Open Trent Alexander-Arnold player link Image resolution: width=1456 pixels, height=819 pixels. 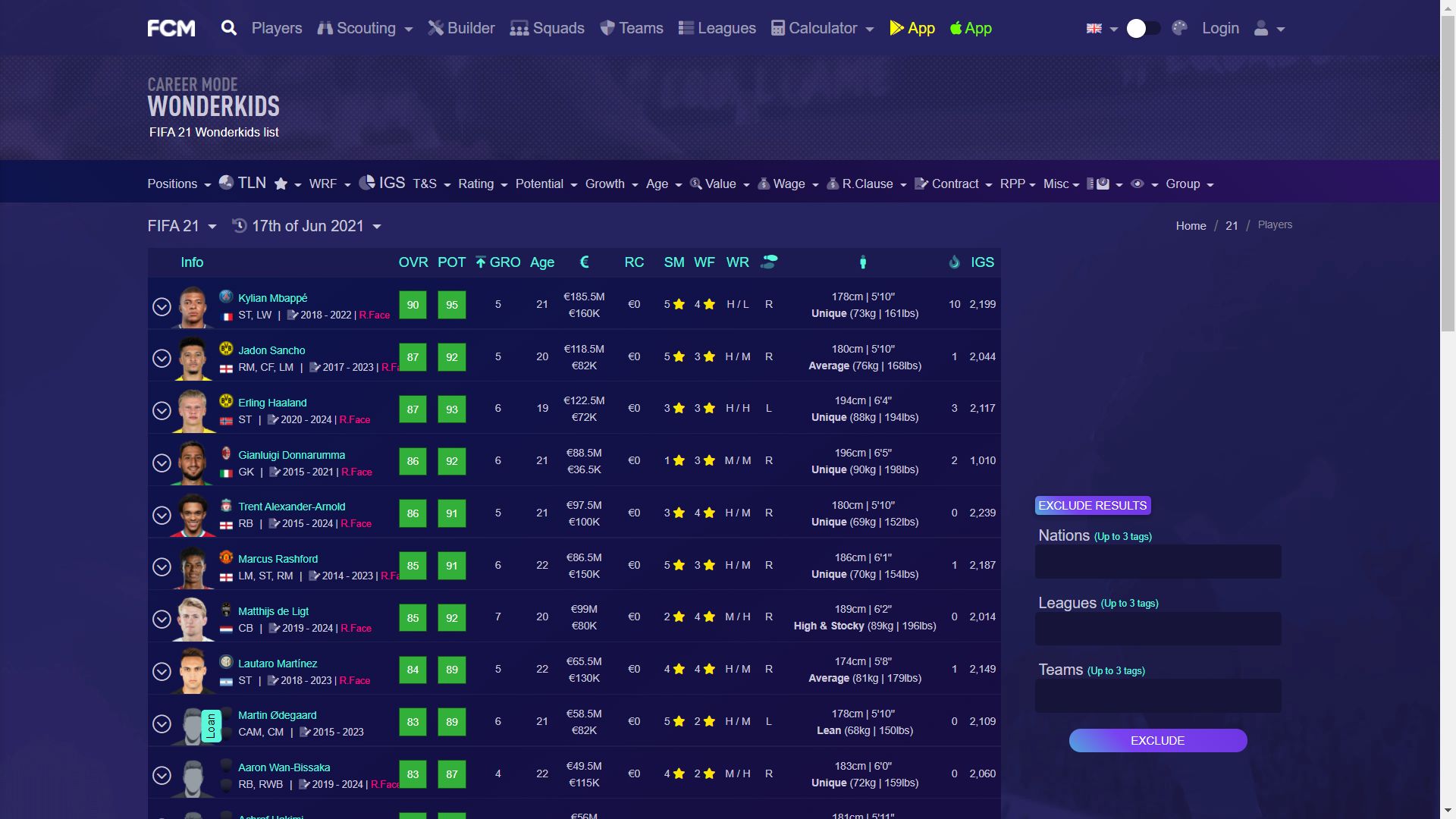click(291, 507)
